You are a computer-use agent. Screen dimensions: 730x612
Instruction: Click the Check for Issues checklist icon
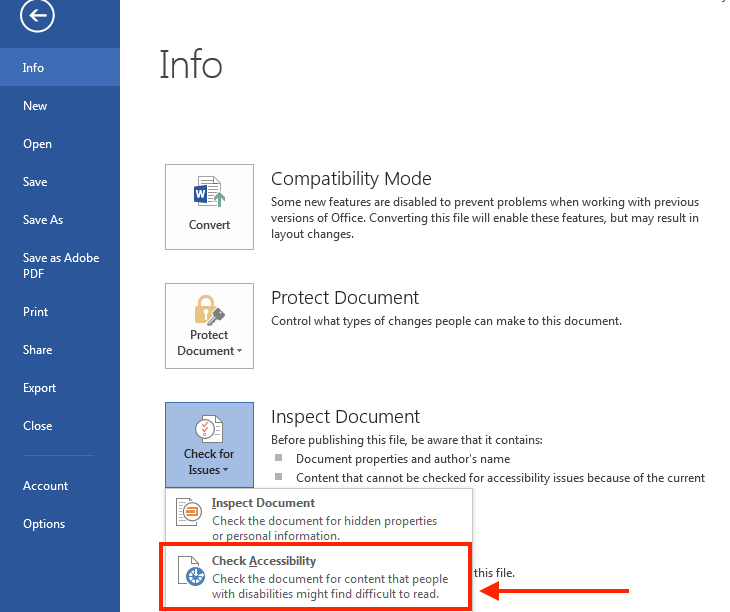[x=209, y=429]
